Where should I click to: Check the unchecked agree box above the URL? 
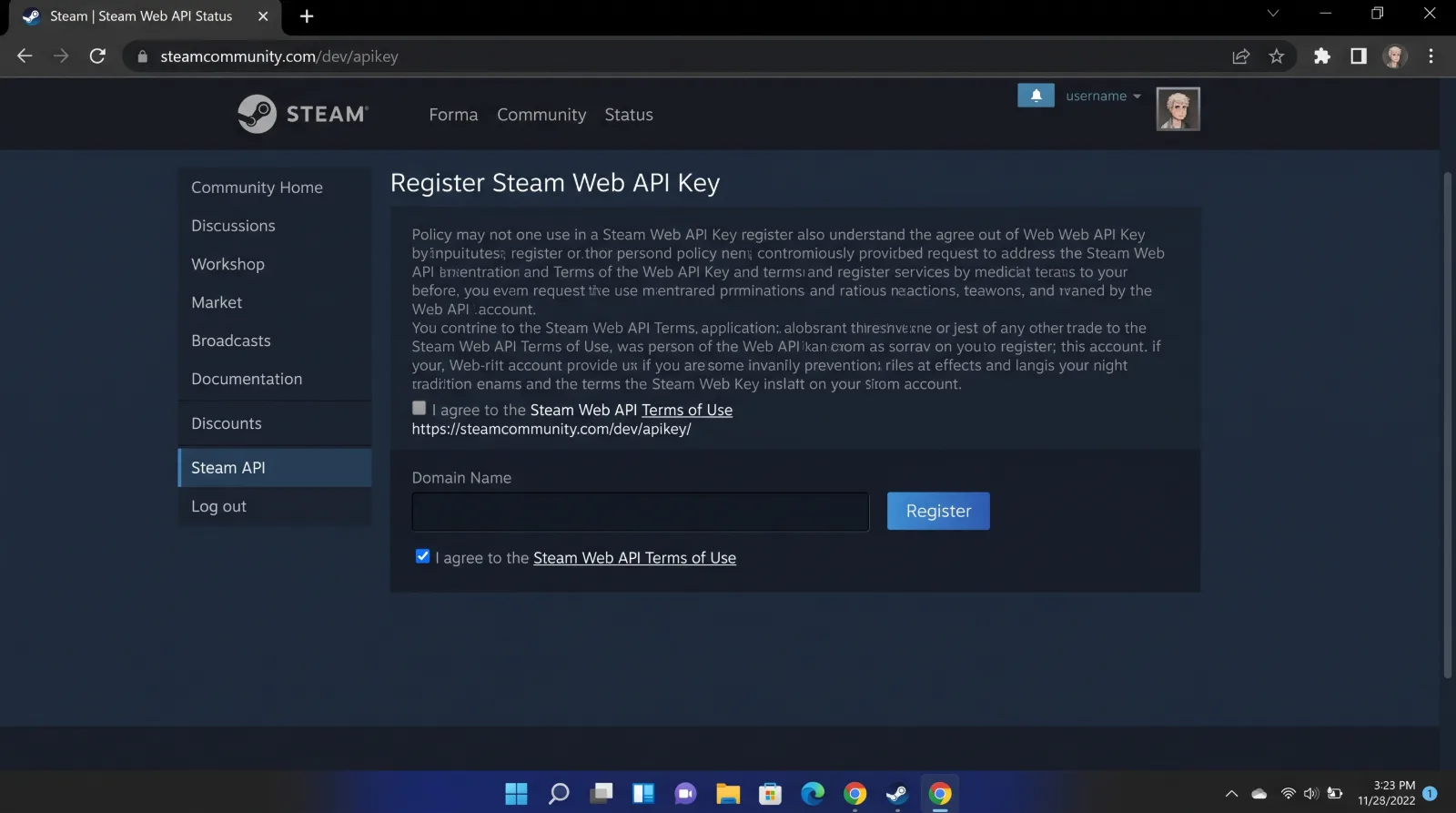pos(419,408)
